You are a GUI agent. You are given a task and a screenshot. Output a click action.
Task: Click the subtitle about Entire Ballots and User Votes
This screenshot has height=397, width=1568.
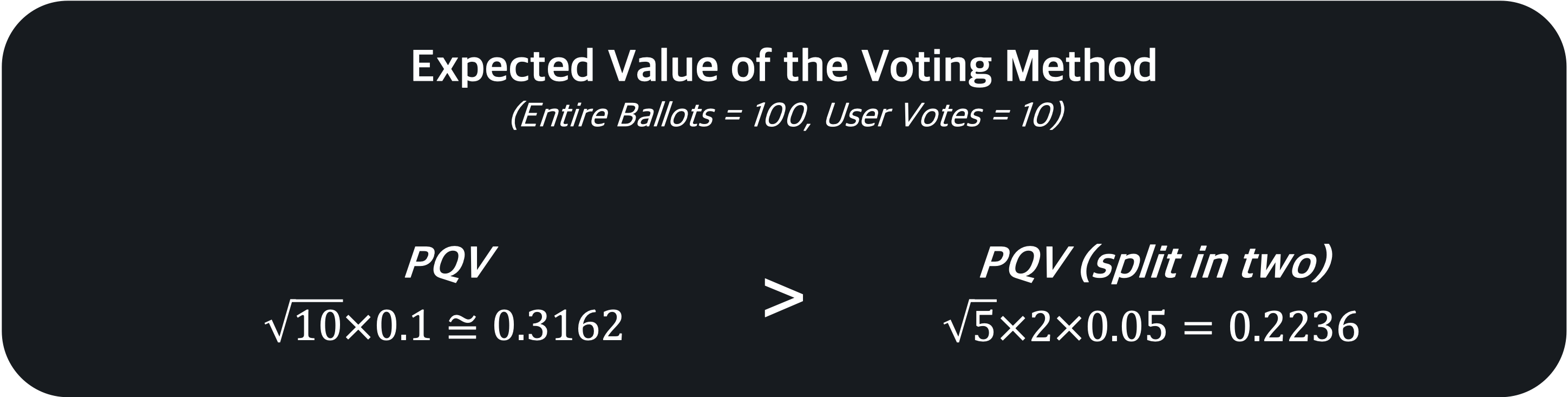point(786,115)
